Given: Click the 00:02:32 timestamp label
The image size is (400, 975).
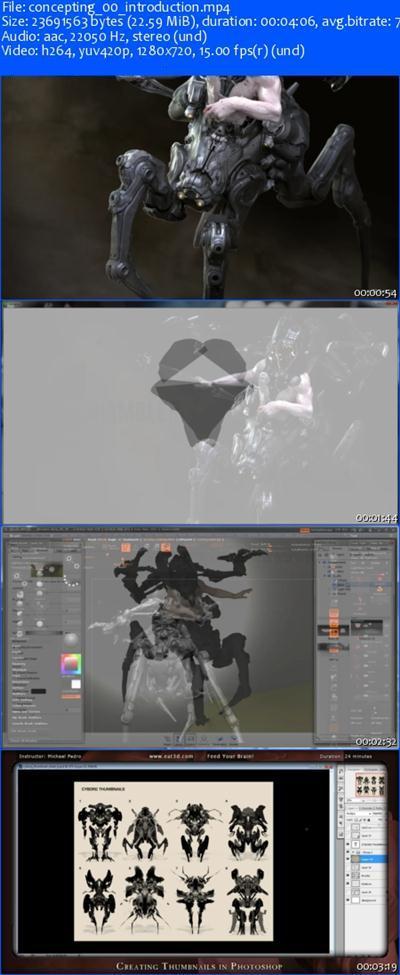Looking at the screenshot, I should tap(375, 742).
